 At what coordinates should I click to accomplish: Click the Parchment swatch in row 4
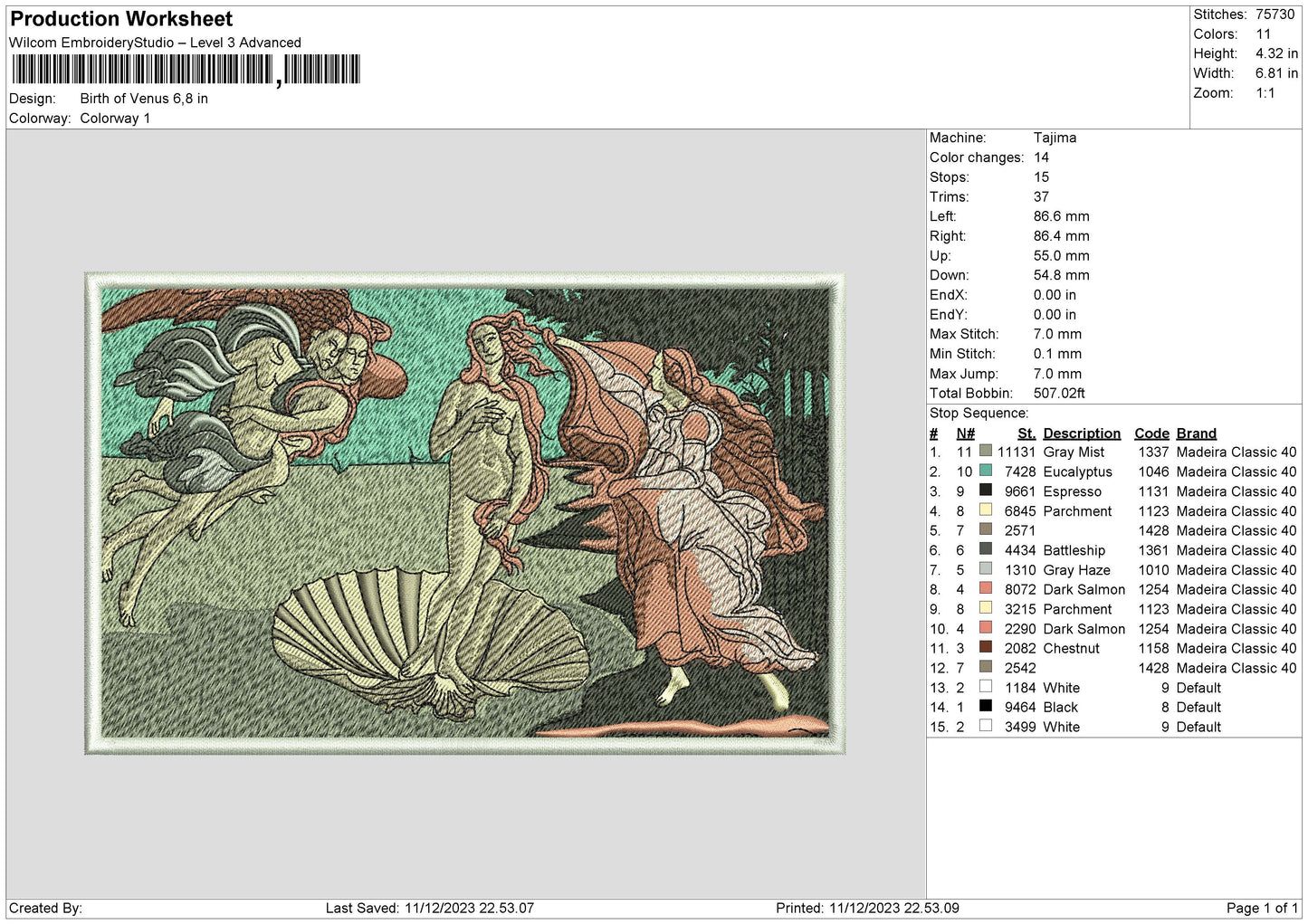pyautogui.click(x=986, y=510)
